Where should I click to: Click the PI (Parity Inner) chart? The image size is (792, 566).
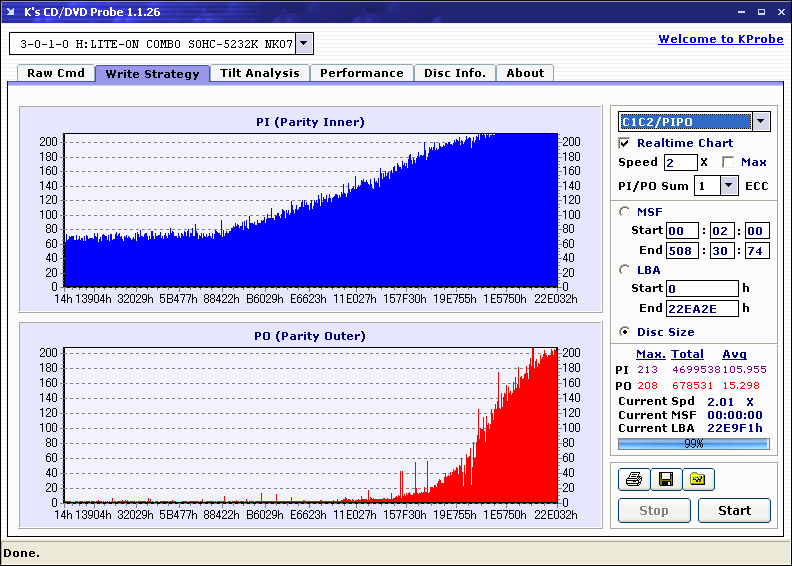click(311, 210)
